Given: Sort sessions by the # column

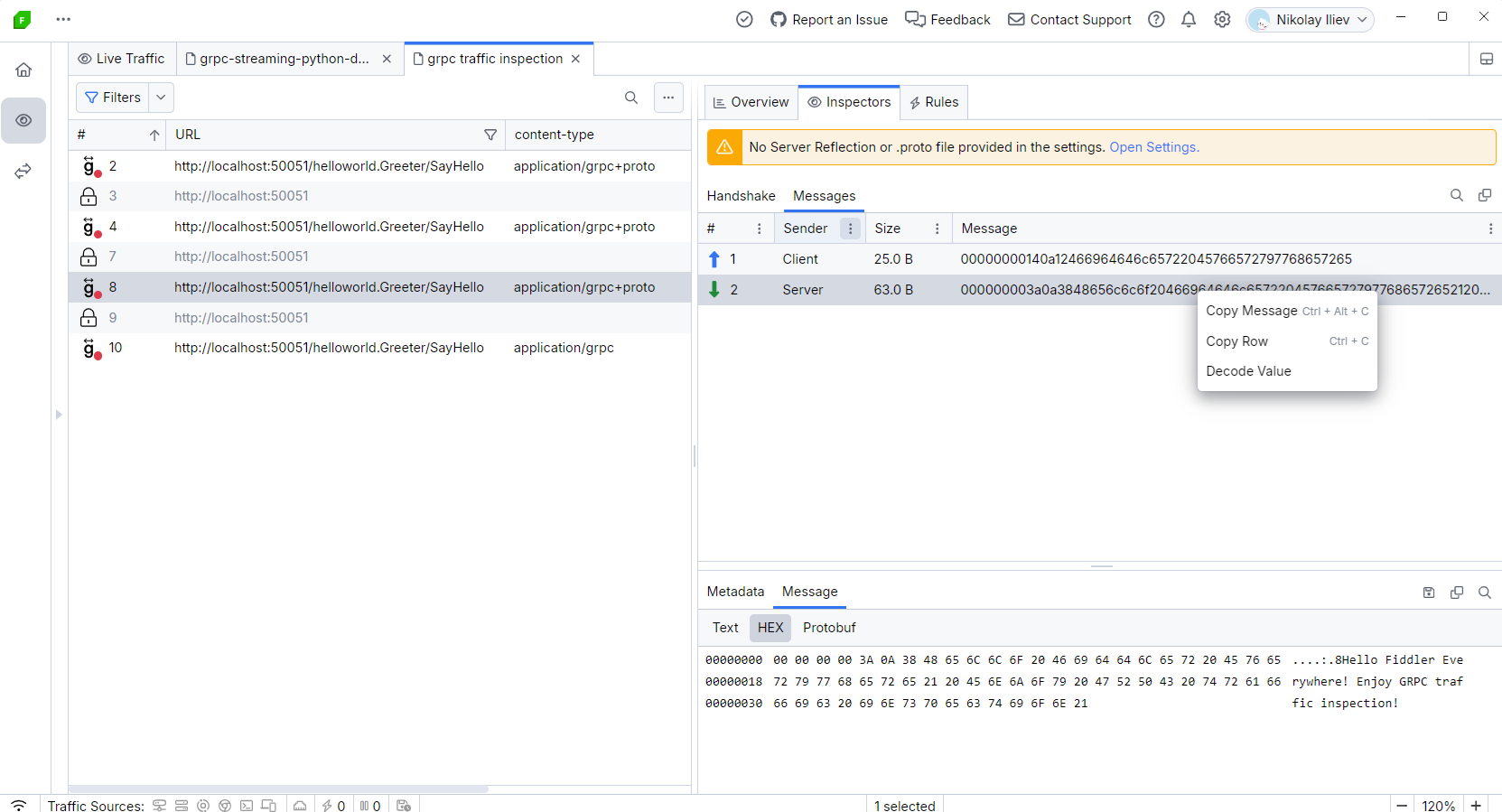Looking at the screenshot, I should pyautogui.click(x=117, y=135).
